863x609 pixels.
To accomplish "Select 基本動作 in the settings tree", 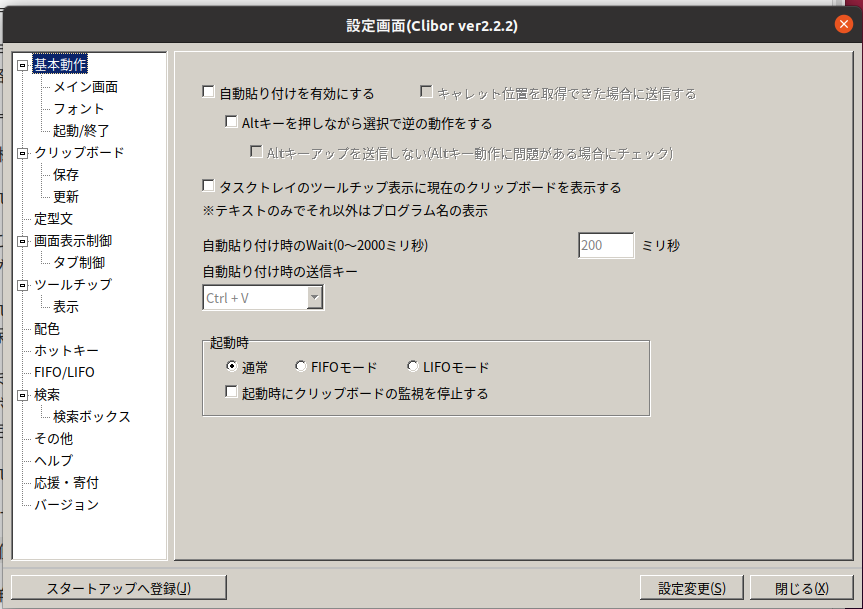I will pyautogui.click(x=60, y=64).
